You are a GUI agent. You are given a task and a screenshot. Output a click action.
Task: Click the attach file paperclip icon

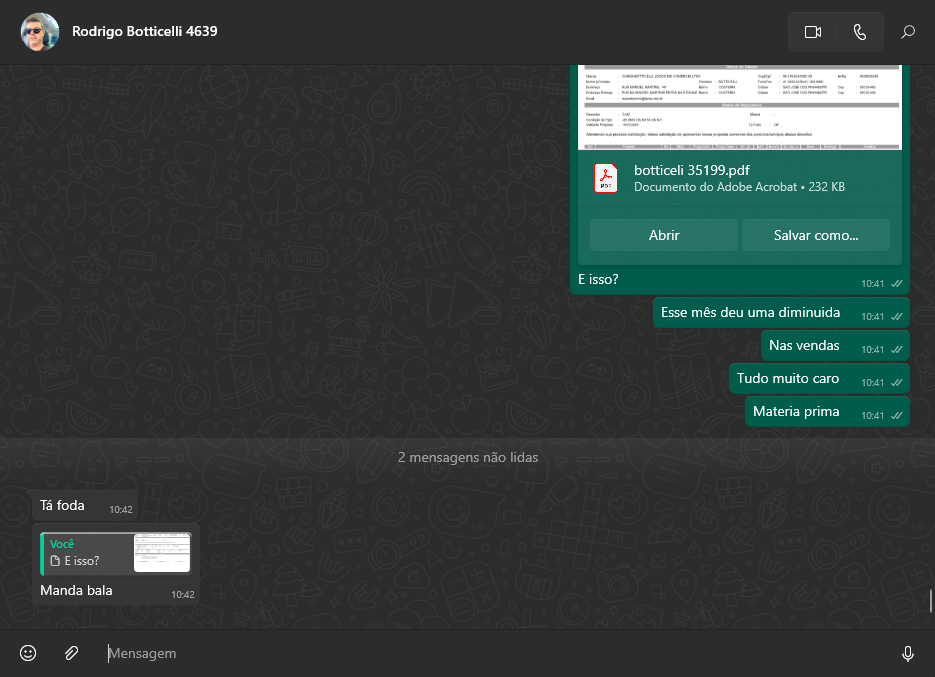(72, 653)
